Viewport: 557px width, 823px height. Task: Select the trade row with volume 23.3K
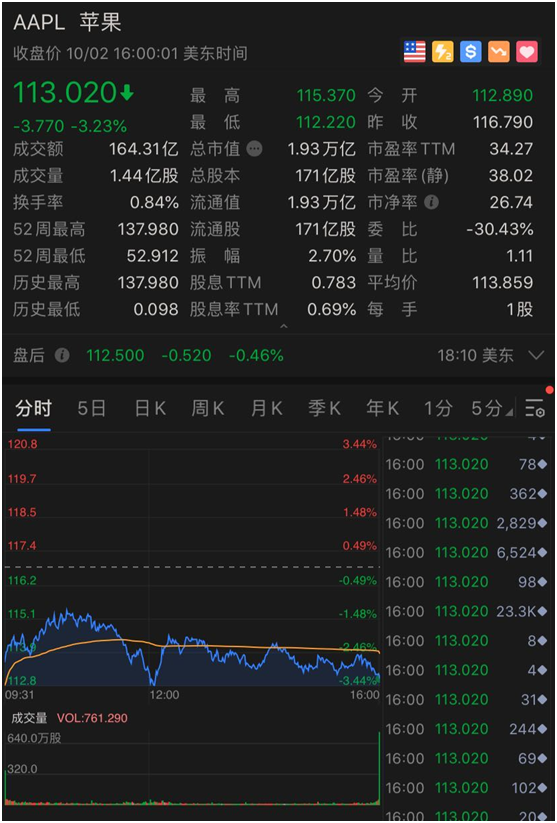click(x=467, y=611)
